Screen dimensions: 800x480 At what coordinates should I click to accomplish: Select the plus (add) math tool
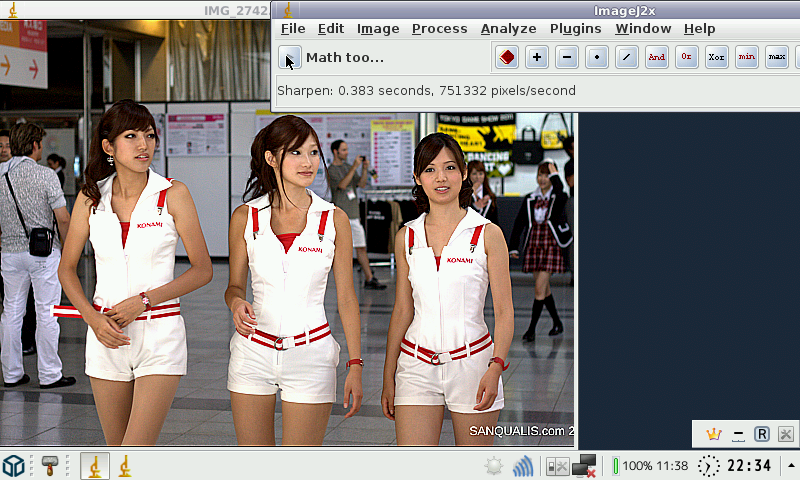click(x=537, y=57)
